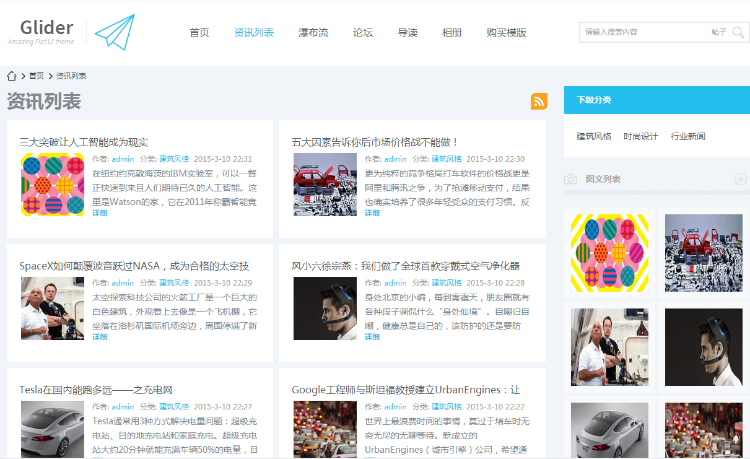Click admin author in the 风小六 article
This screenshot has height=459, width=750.
click(x=395, y=283)
